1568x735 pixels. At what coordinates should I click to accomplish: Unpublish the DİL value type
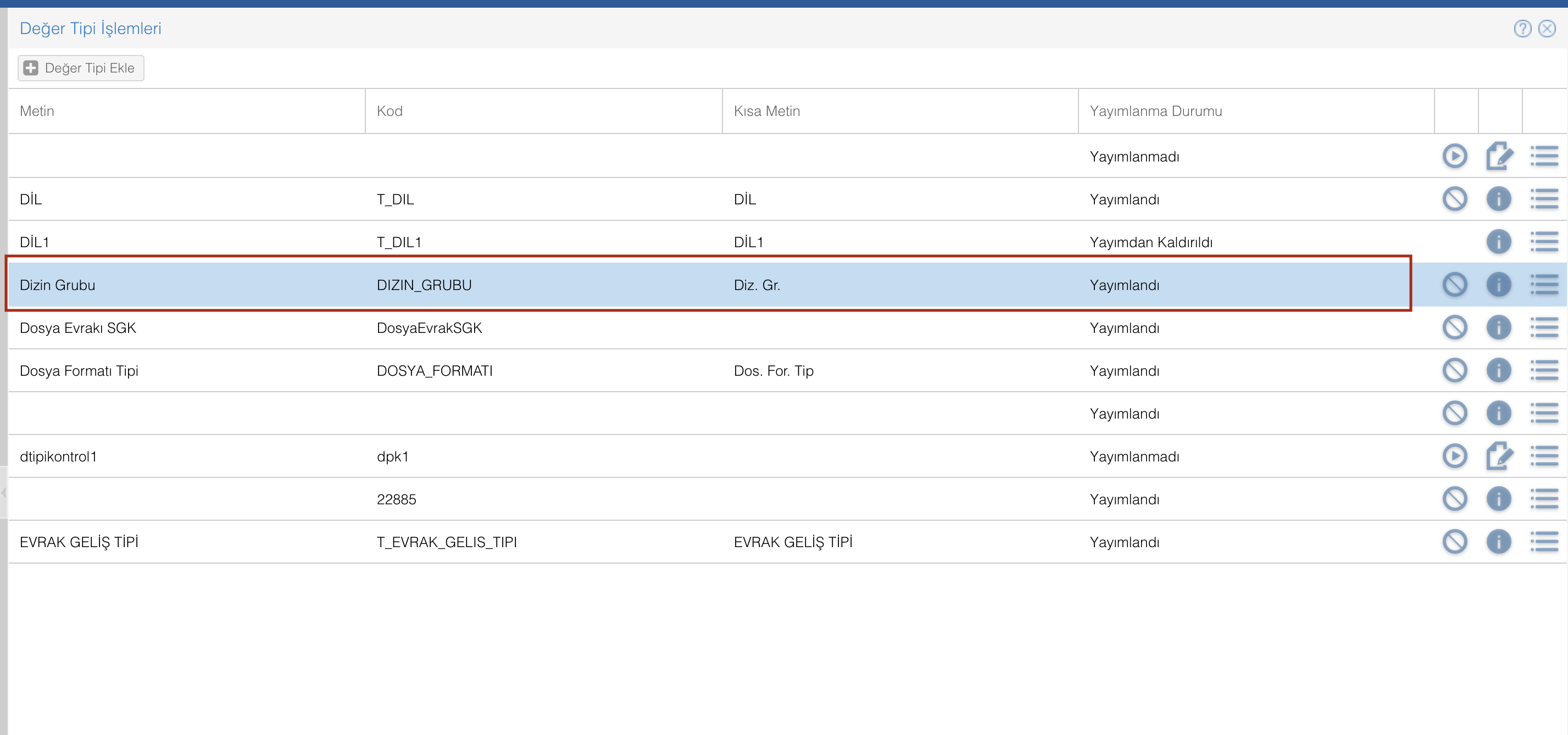pyautogui.click(x=1454, y=198)
